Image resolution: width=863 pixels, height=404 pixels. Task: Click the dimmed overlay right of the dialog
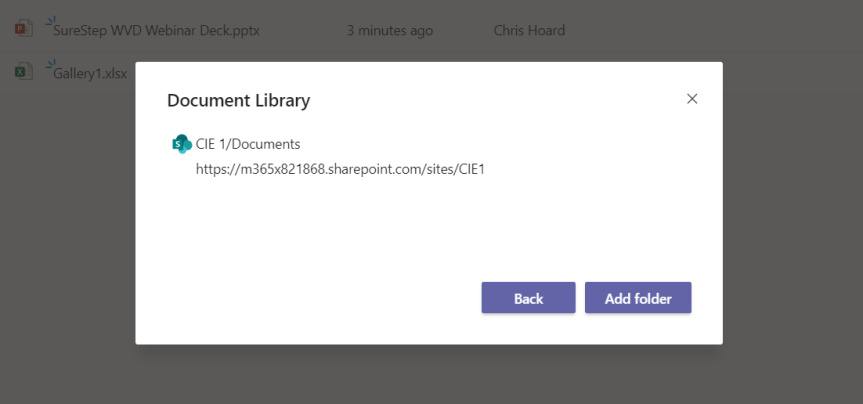(x=790, y=220)
